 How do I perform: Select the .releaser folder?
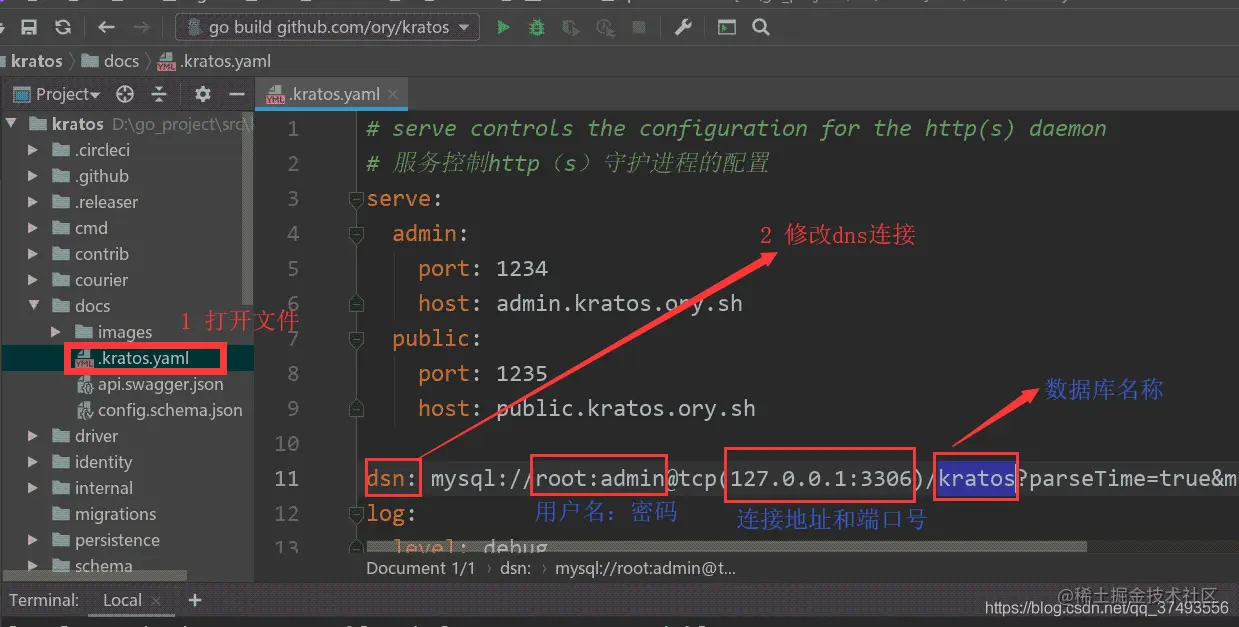(95, 202)
